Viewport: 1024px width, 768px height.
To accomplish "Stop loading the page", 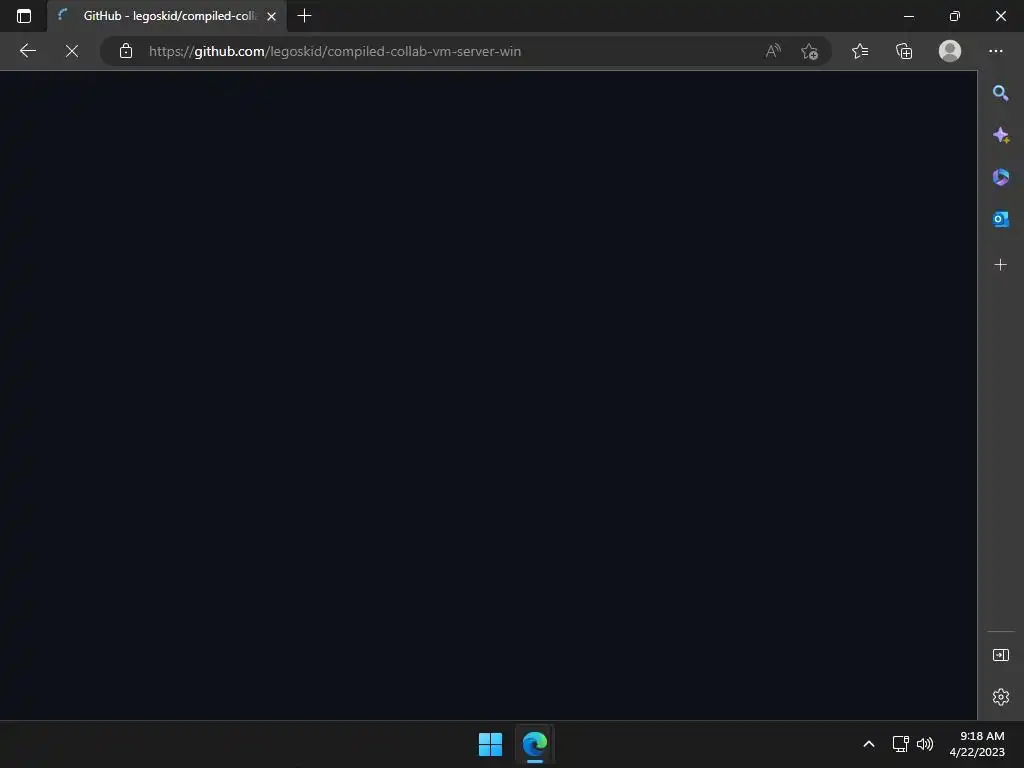I will coord(72,51).
